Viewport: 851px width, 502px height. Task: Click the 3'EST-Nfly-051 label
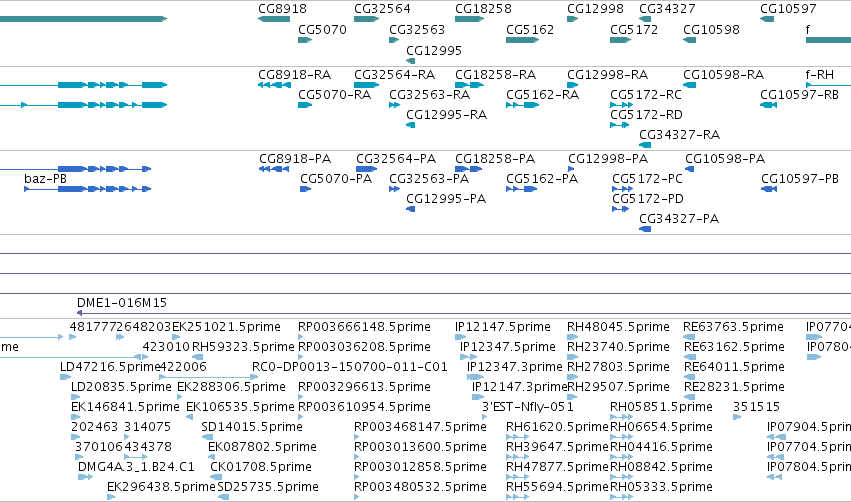coord(528,406)
